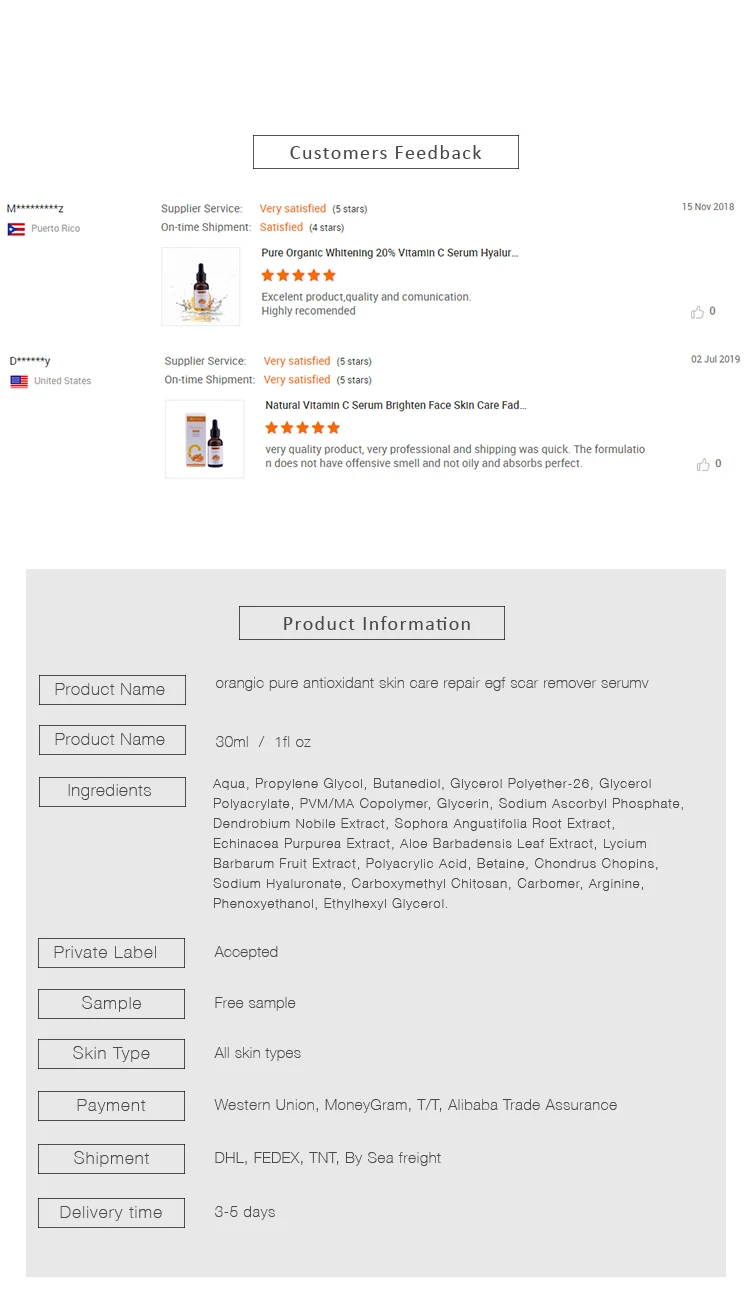
Task: Click the Product Information heading box
Action: point(372,623)
